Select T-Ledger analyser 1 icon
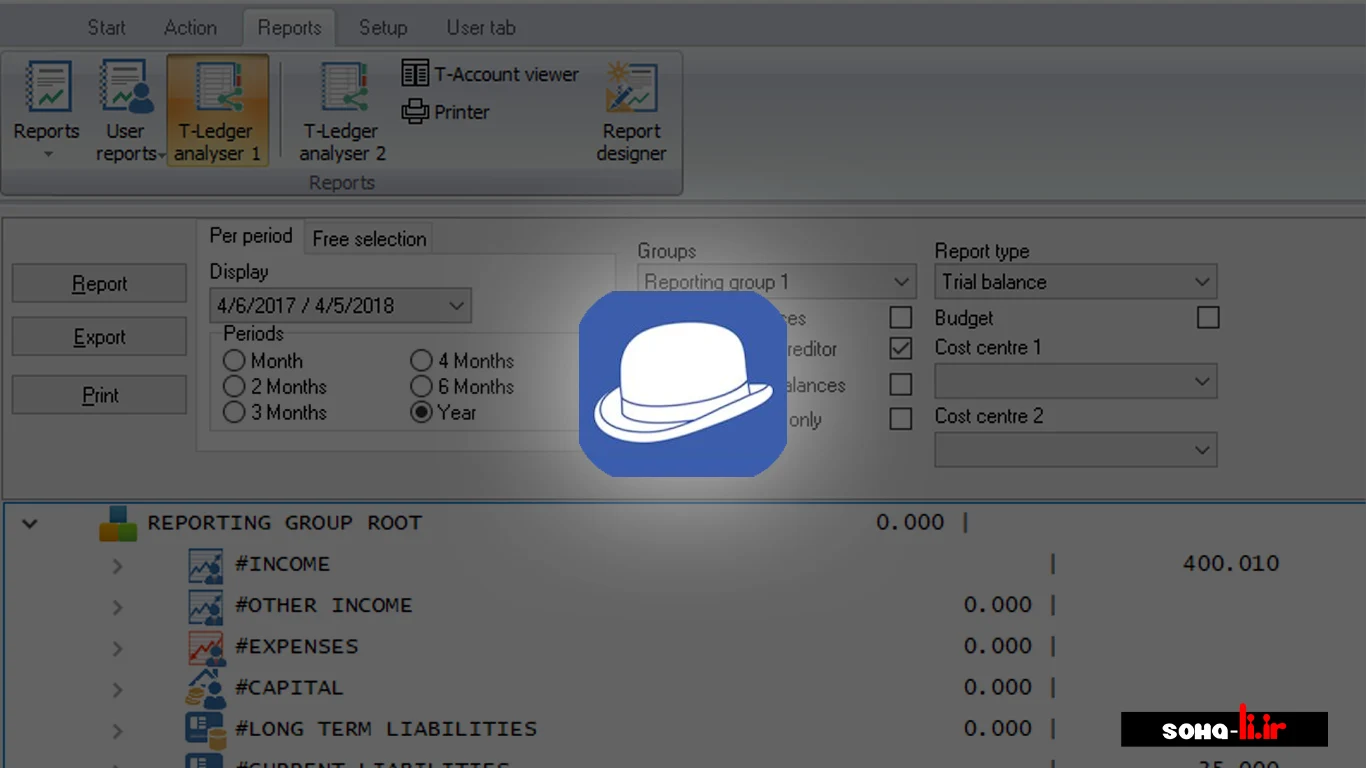1366x768 pixels. tap(218, 88)
